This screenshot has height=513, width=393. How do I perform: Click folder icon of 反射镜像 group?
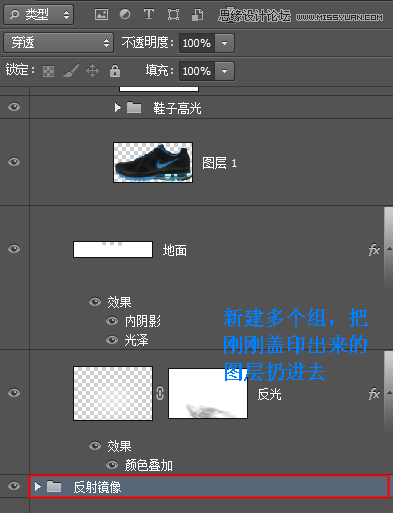[x=54, y=486]
